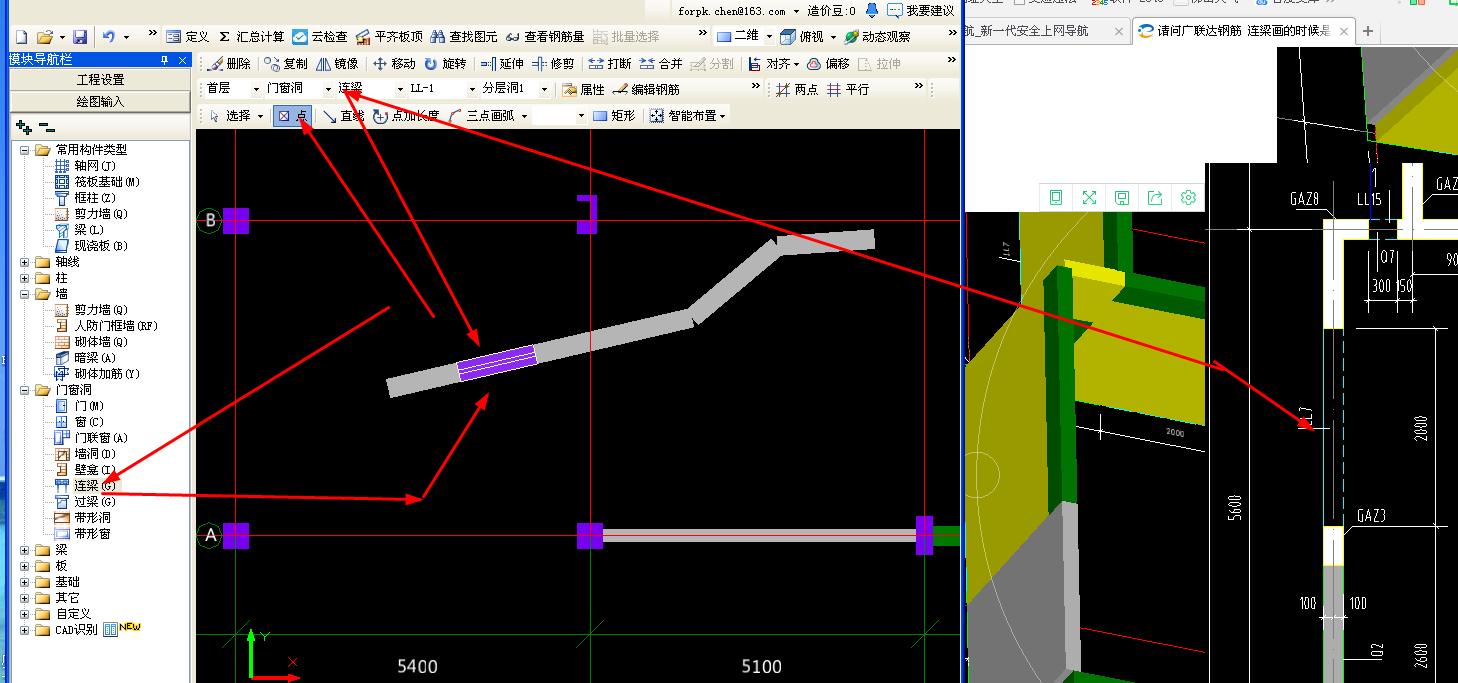Click 复制 copy tool
The height and width of the screenshot is (683, 1458).
tap(286, 63)
